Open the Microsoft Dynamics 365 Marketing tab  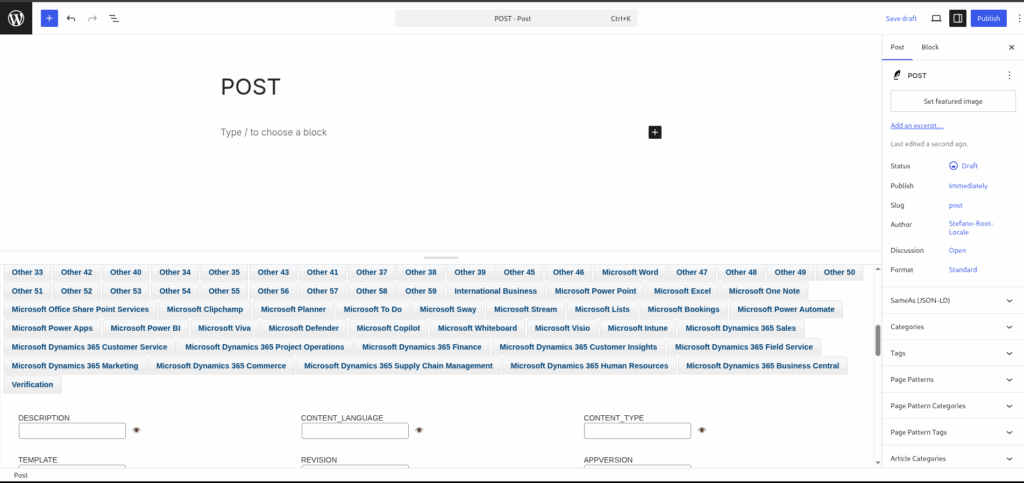coord(75,366)
